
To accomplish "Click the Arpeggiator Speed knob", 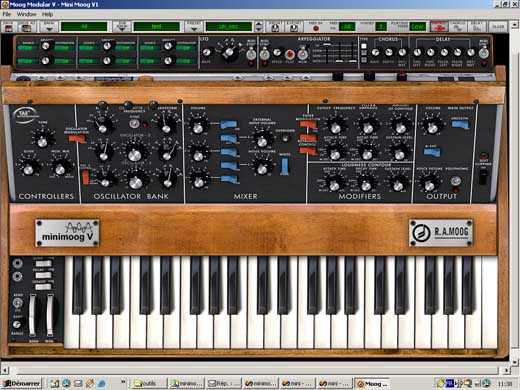I will pos(277,53).
